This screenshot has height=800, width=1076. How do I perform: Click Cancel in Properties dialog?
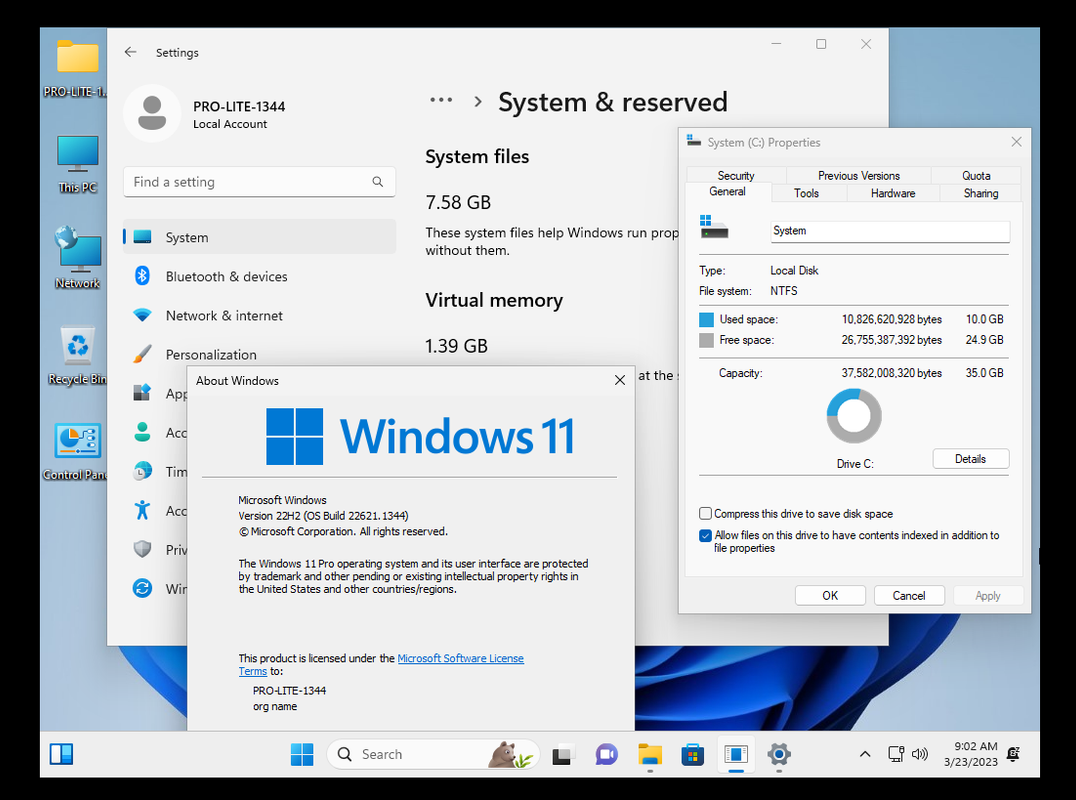click(909, 596)
